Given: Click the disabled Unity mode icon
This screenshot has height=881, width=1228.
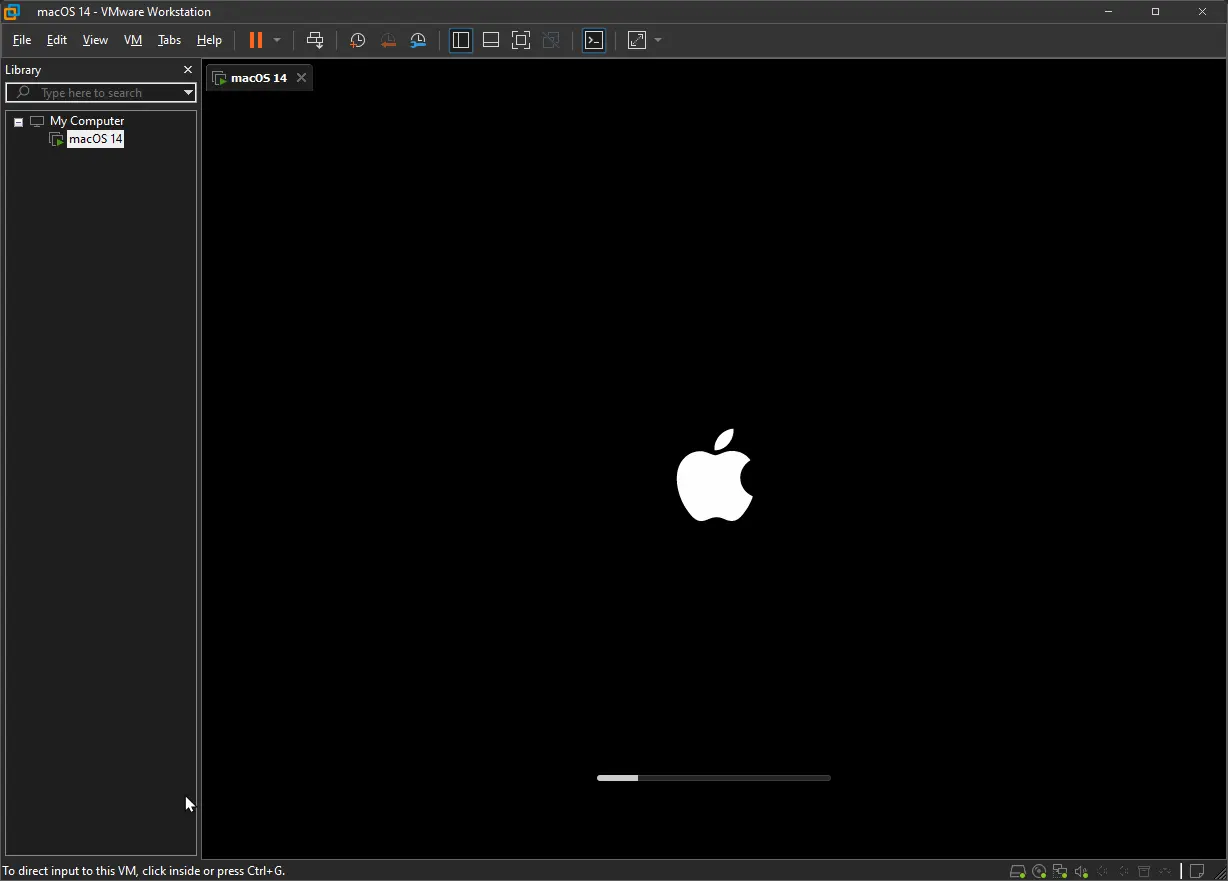Looking at the screenshot, I should pos(551,40).
